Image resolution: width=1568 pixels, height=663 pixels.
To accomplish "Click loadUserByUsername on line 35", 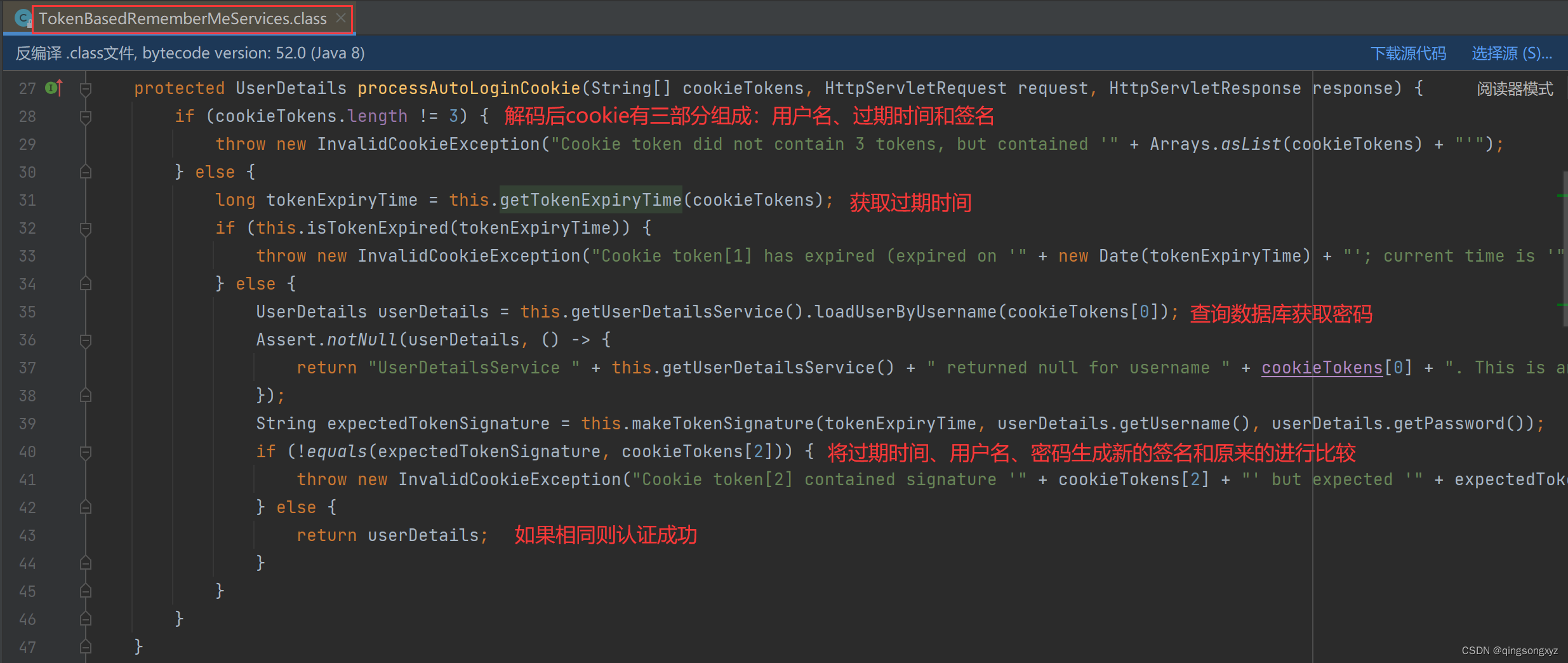I will point(906,312).
